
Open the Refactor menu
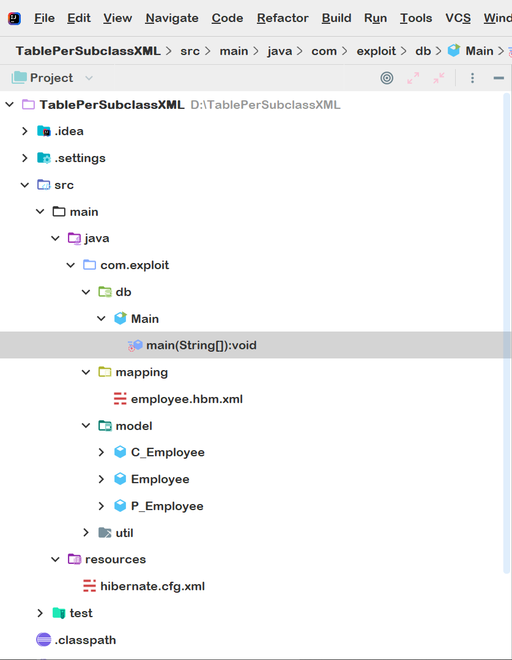click(x=283, y=18)
